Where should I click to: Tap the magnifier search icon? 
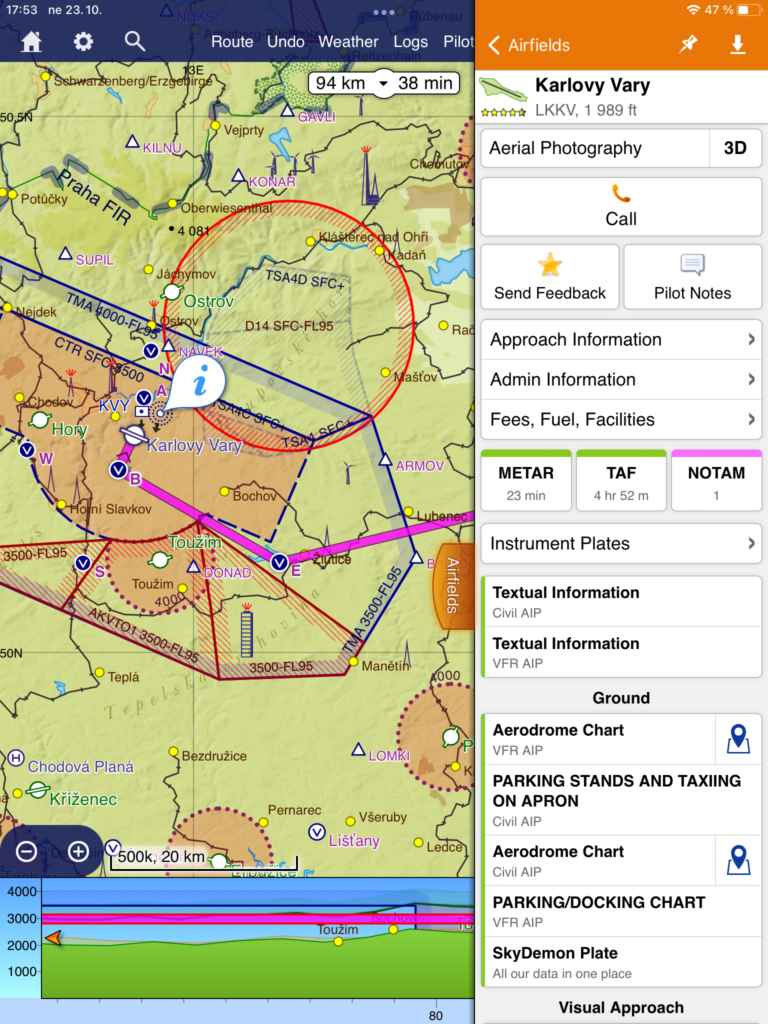135,42
